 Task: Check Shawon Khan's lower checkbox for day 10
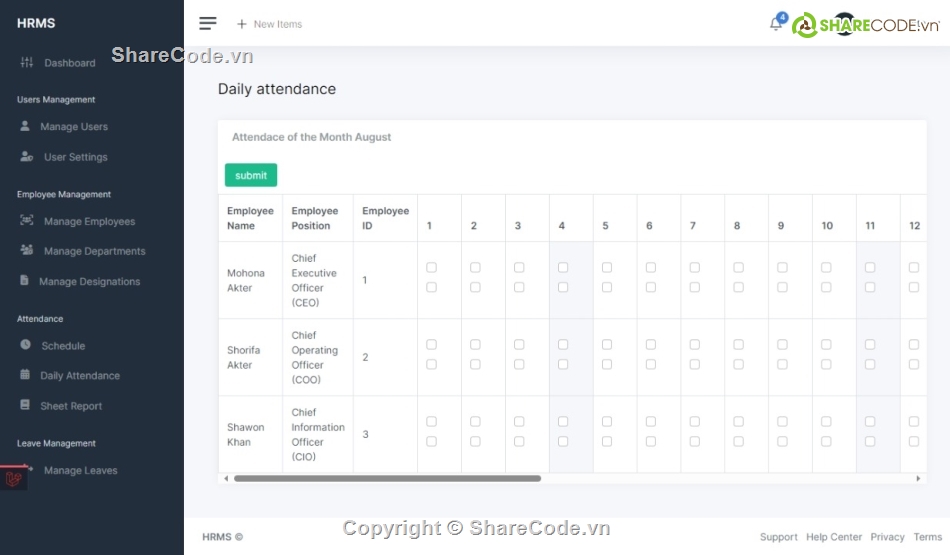coord(826,441)
